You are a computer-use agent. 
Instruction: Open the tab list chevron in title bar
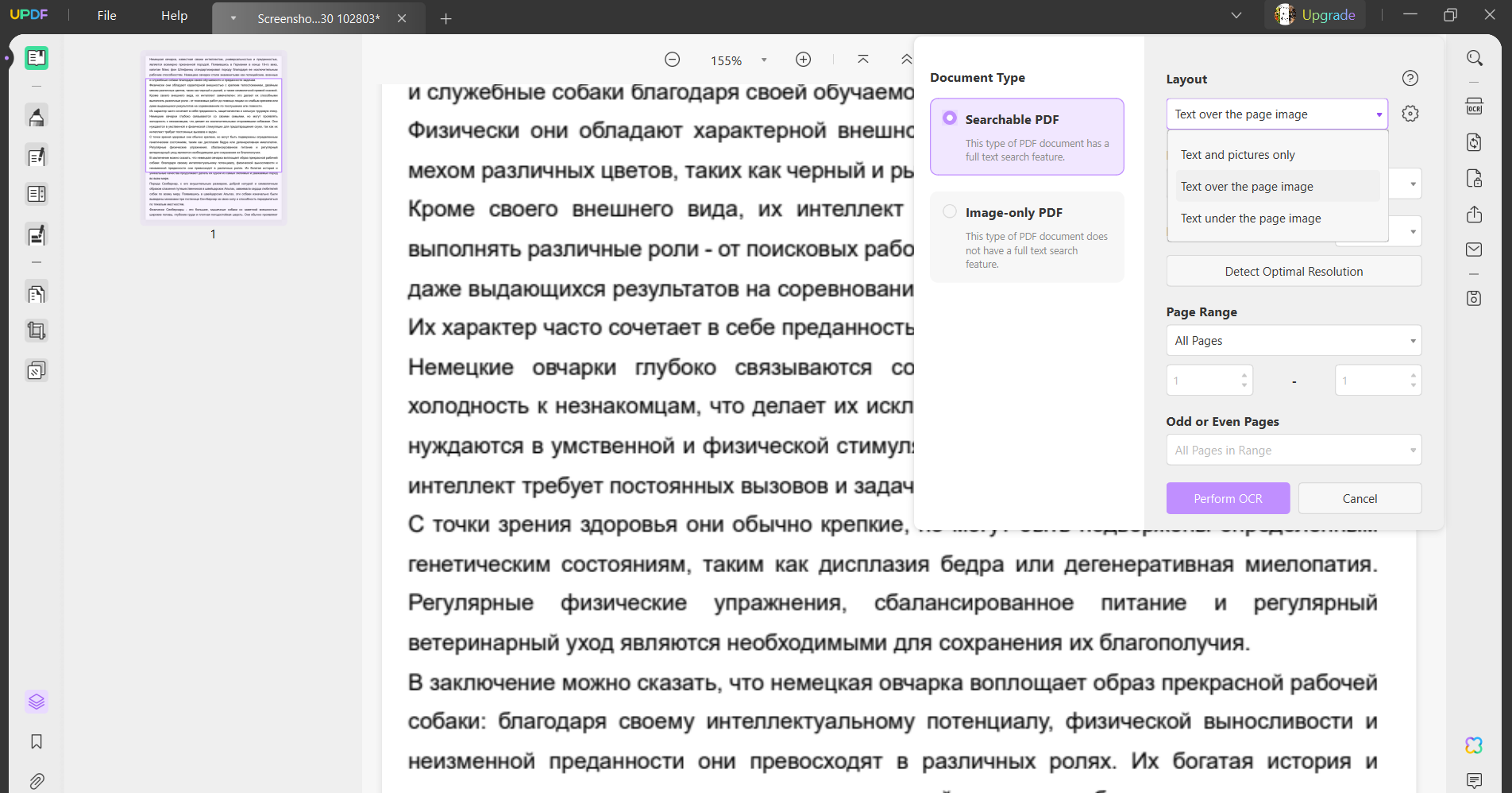point(1236,15)
